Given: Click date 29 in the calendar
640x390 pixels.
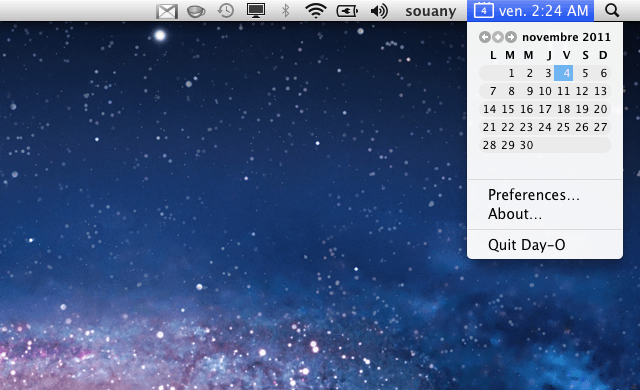Looking at the screenshot, I should [508, 145].
